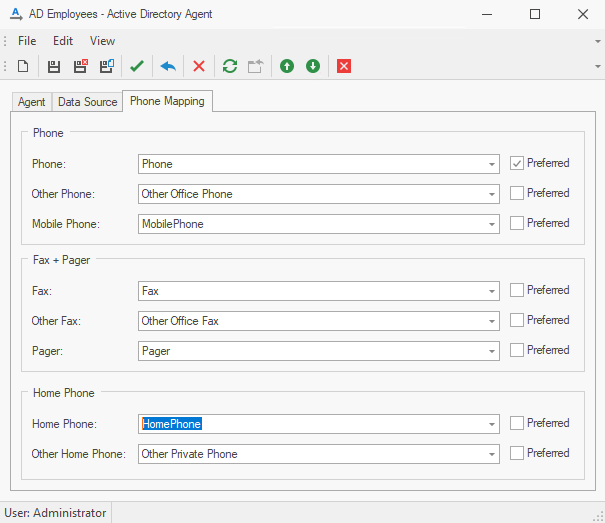Open the View menu
Screen dimensions: 605x523
[102, 41]
